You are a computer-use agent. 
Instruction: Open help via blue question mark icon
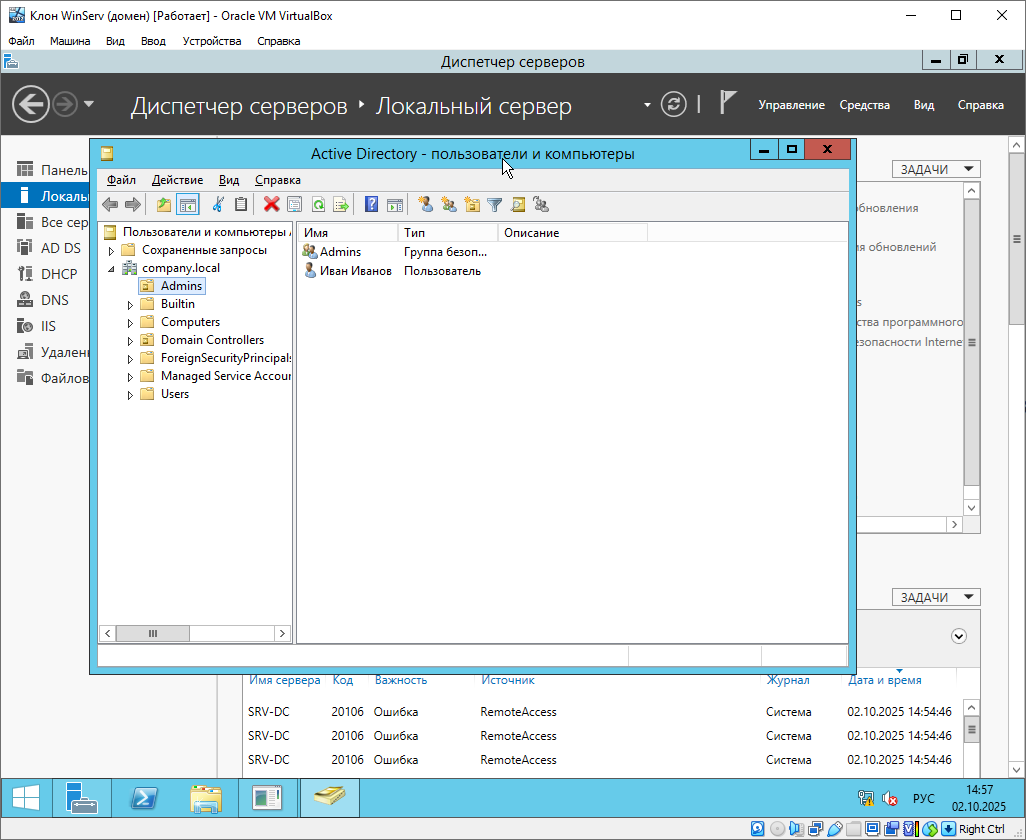point(371,205)
